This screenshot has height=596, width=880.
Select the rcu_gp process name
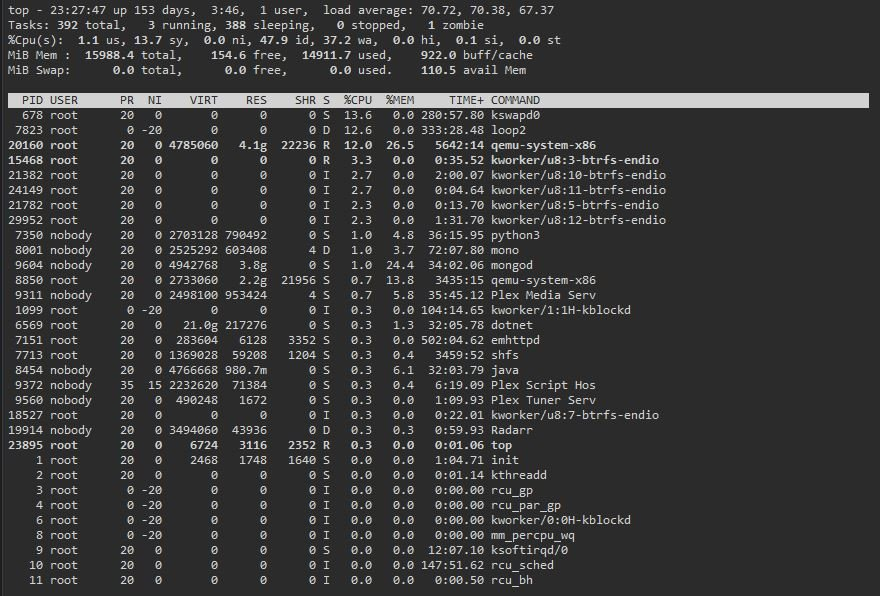(511, 490)
